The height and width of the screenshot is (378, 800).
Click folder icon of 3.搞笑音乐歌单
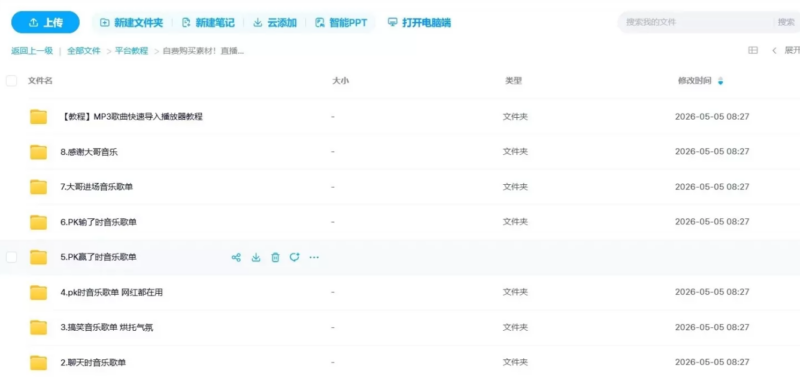tap(38, 328)
